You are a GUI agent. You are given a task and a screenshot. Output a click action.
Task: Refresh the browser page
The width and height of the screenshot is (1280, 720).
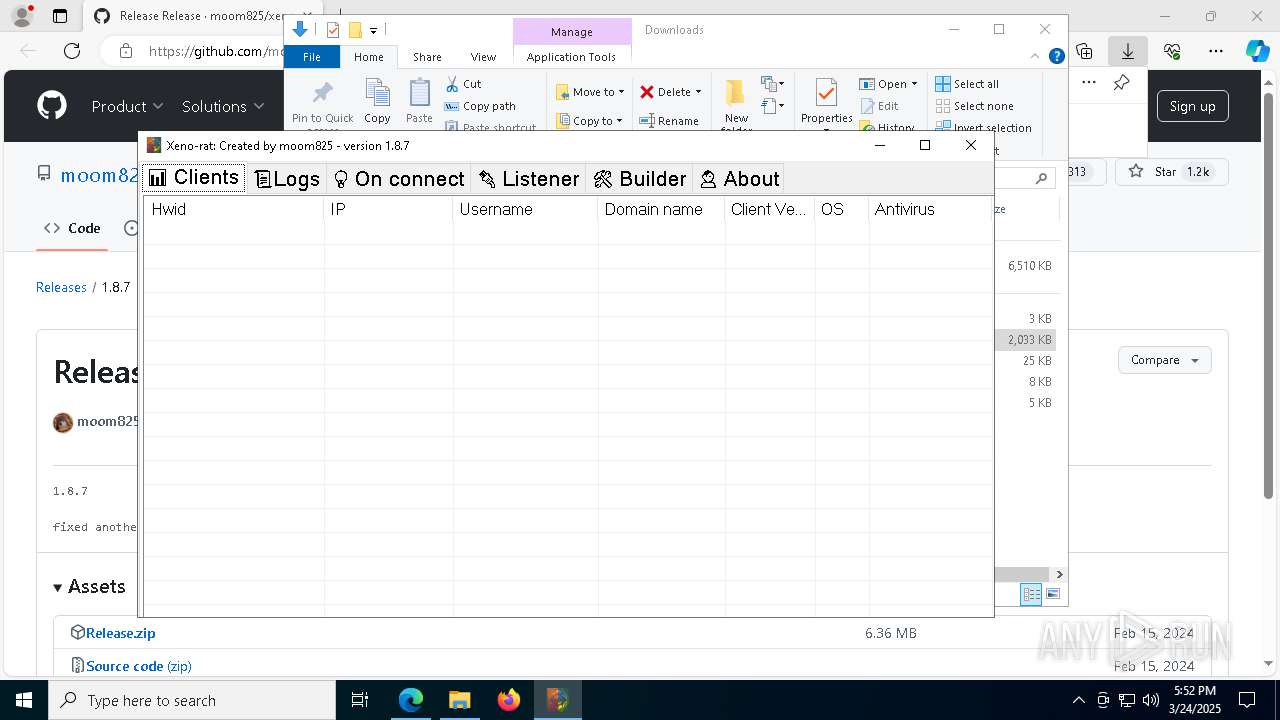(72, 51)
